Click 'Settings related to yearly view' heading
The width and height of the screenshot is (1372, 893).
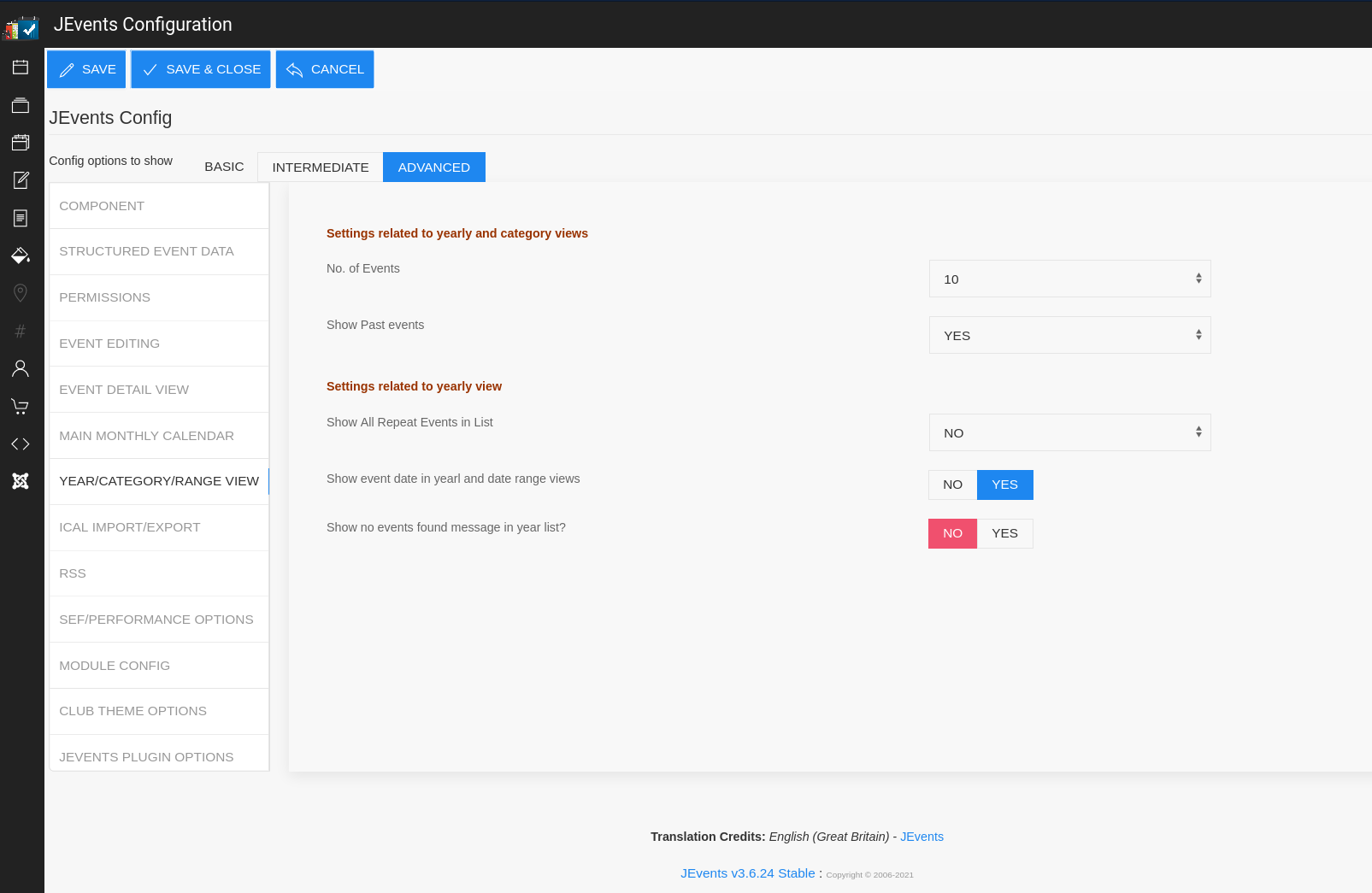pos(414,386)
